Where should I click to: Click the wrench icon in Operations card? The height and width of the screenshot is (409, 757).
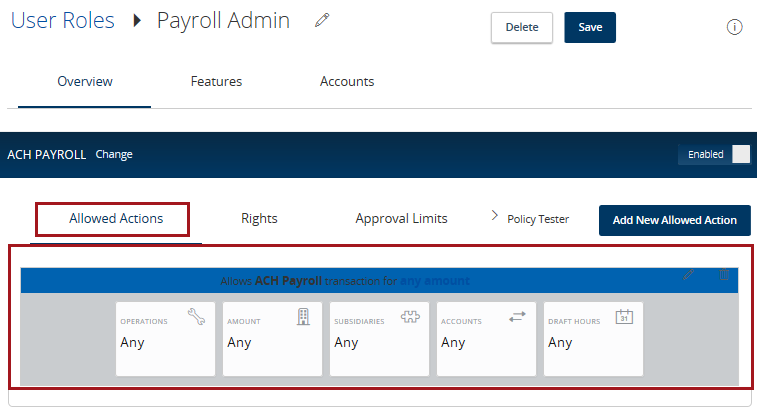(x=196, y=317)
